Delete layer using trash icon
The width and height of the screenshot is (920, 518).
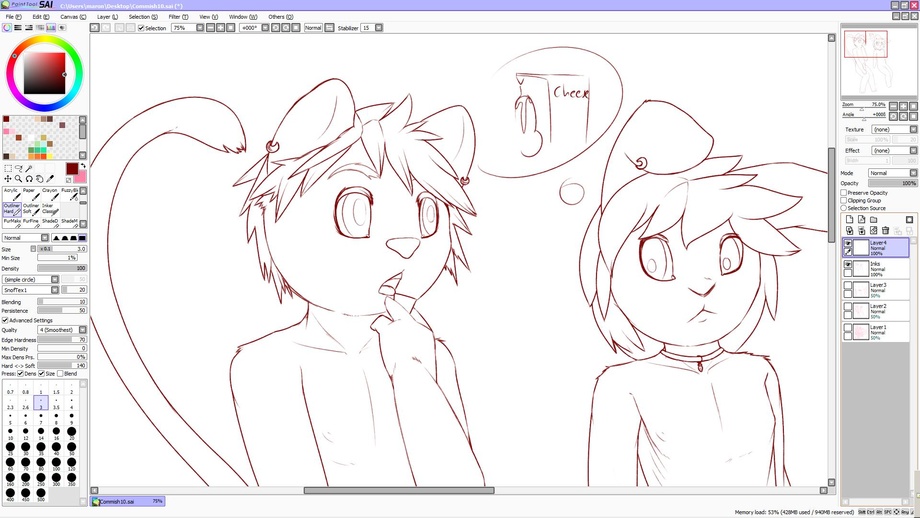885,231
